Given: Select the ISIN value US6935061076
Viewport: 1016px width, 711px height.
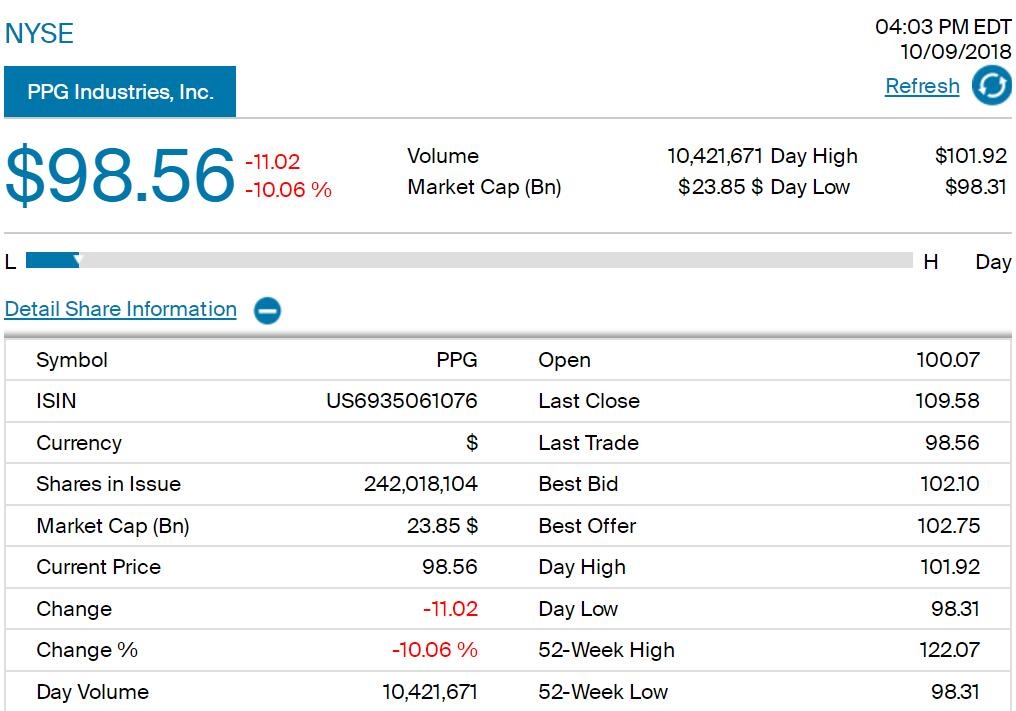Looking at the screenshot, I should (x=402, y=401).
